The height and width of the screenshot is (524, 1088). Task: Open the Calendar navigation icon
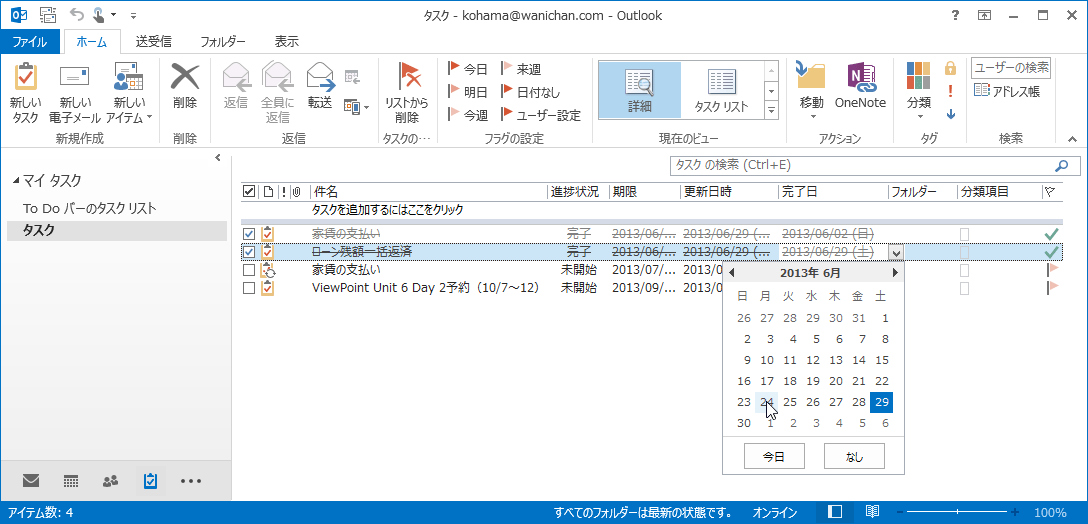click(70, 480)
